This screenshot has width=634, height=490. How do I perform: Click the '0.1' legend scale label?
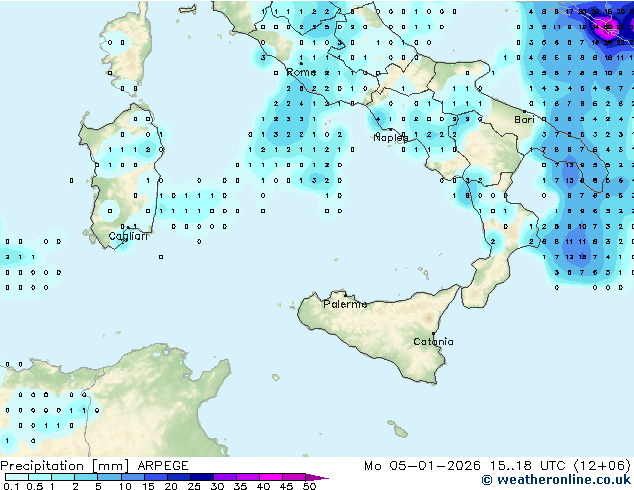11,486
